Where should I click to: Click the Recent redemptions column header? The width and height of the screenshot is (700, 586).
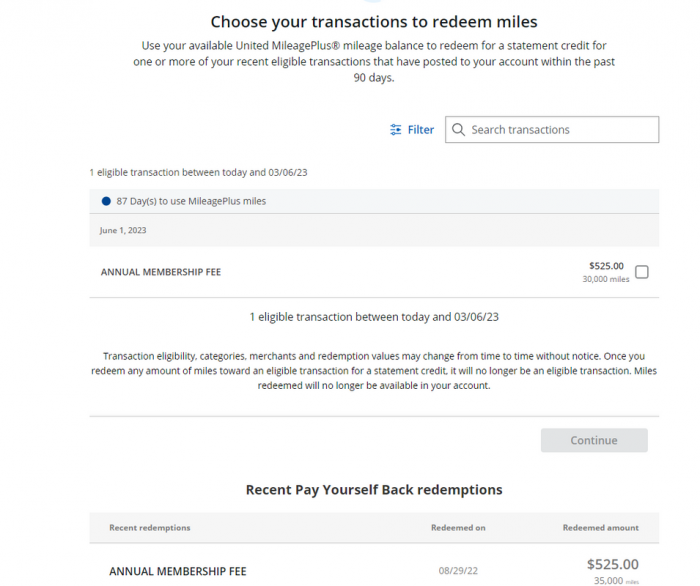tap(150, 528)
